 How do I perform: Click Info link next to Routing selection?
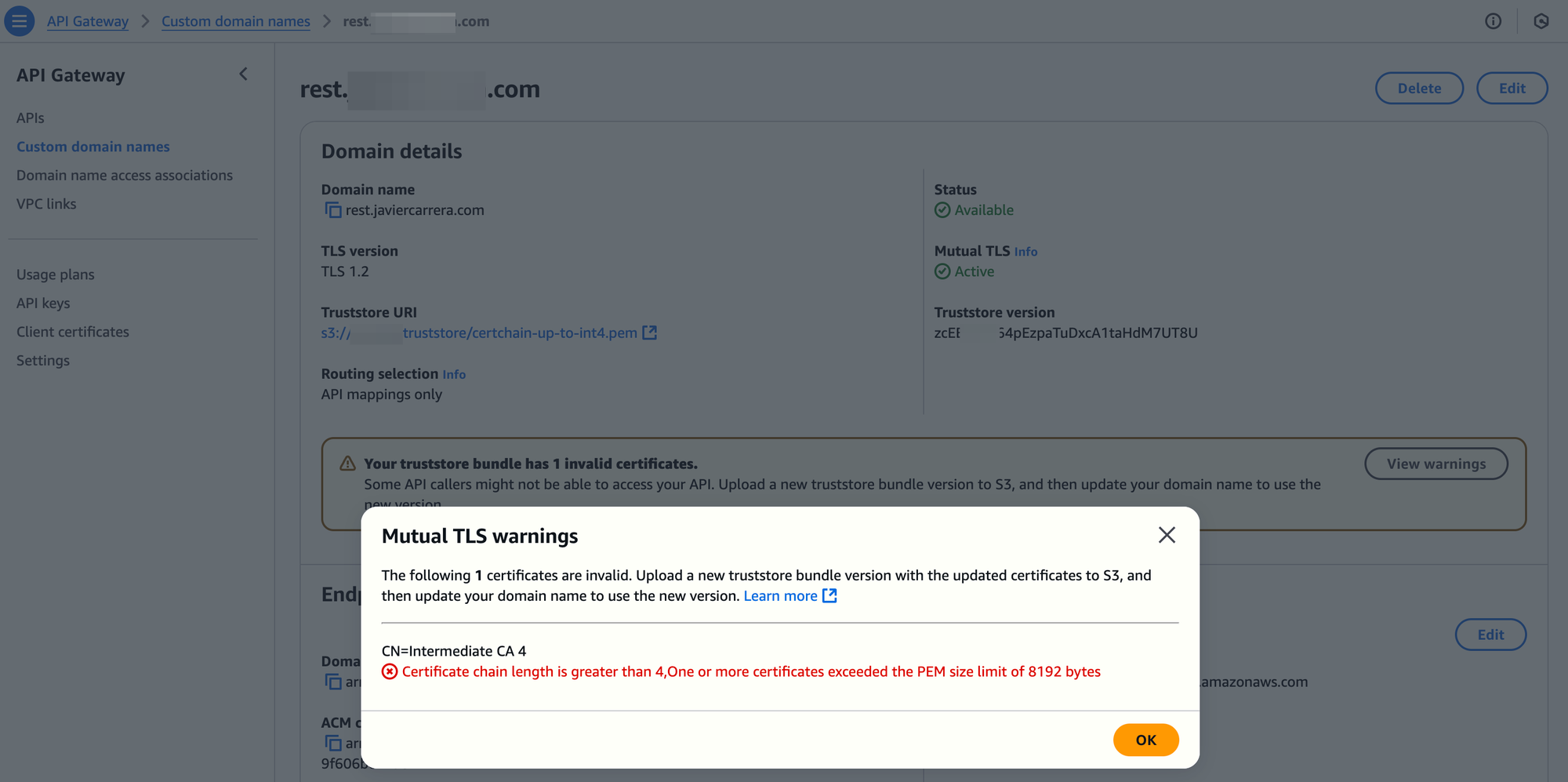tap(454, 375)
